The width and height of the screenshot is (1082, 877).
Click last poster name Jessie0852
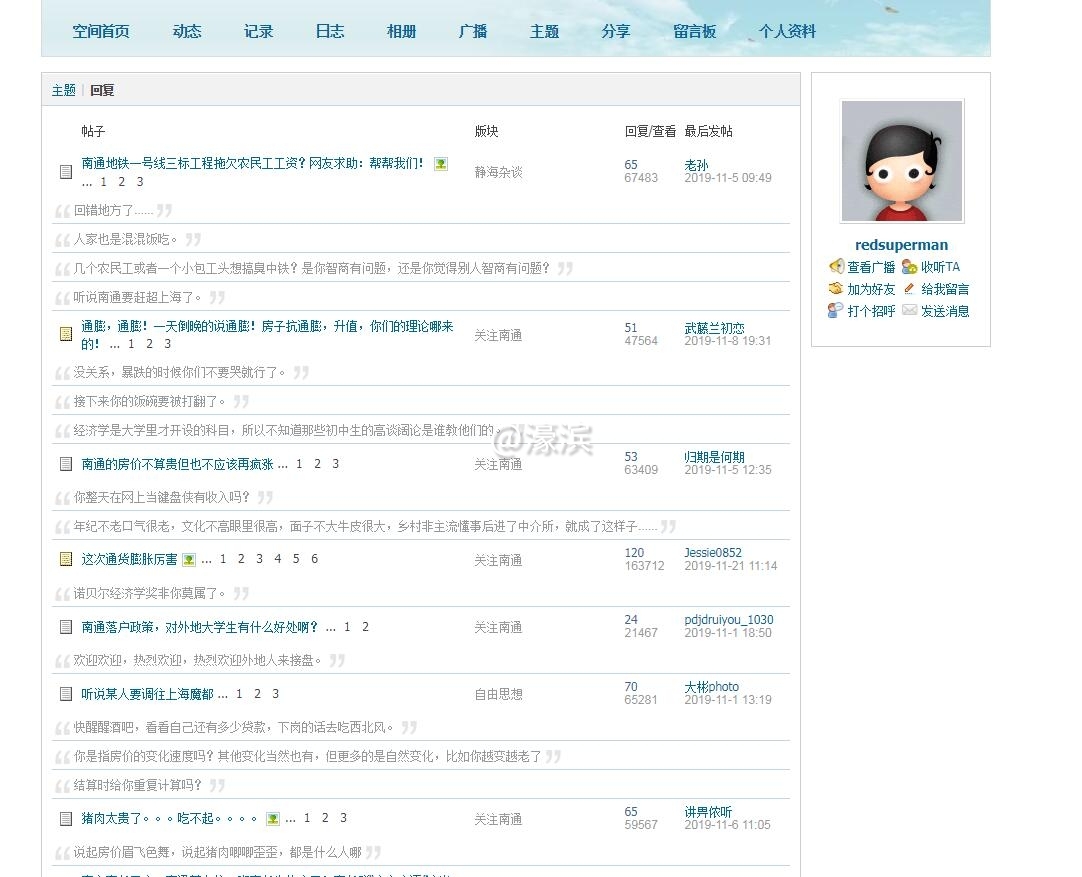(713, 553)
